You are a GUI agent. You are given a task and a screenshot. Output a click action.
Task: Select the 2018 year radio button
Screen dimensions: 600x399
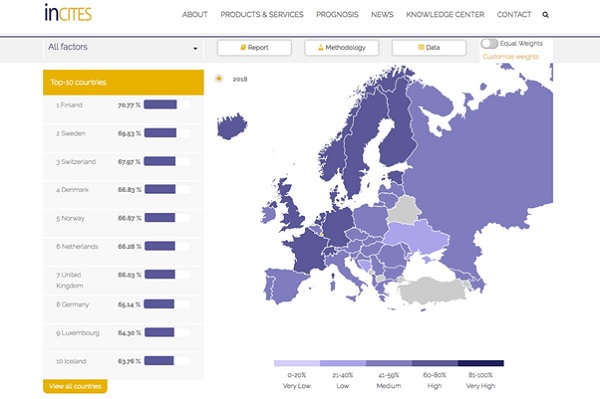tap(218, 79)
